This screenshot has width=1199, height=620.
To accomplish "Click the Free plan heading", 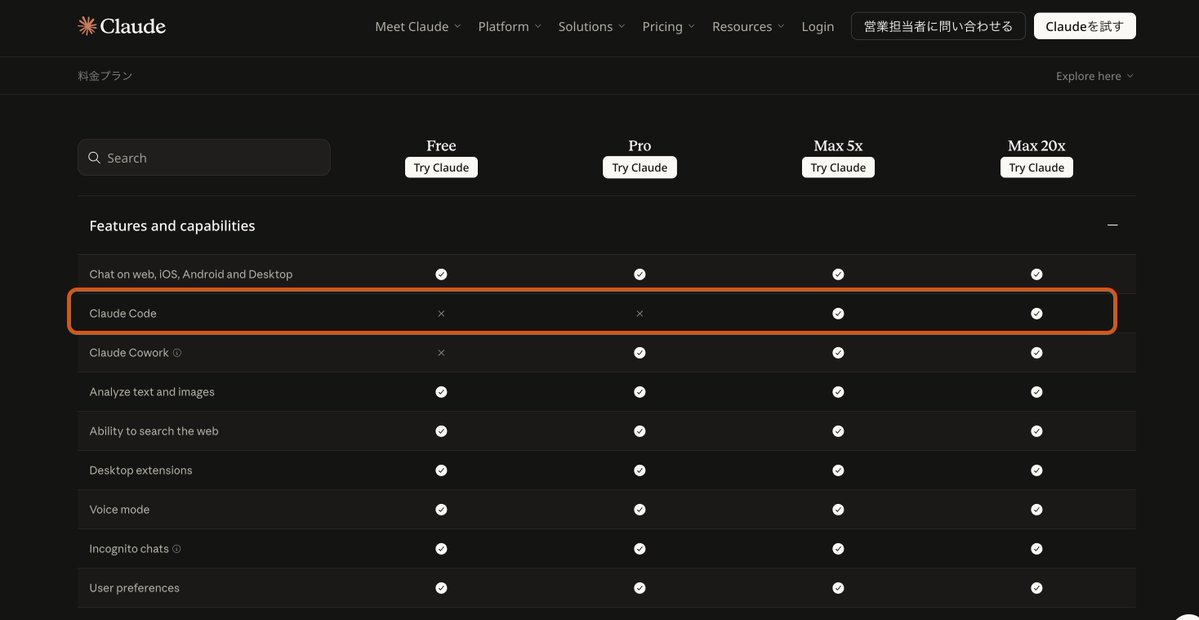I will [x=441, y=145].
